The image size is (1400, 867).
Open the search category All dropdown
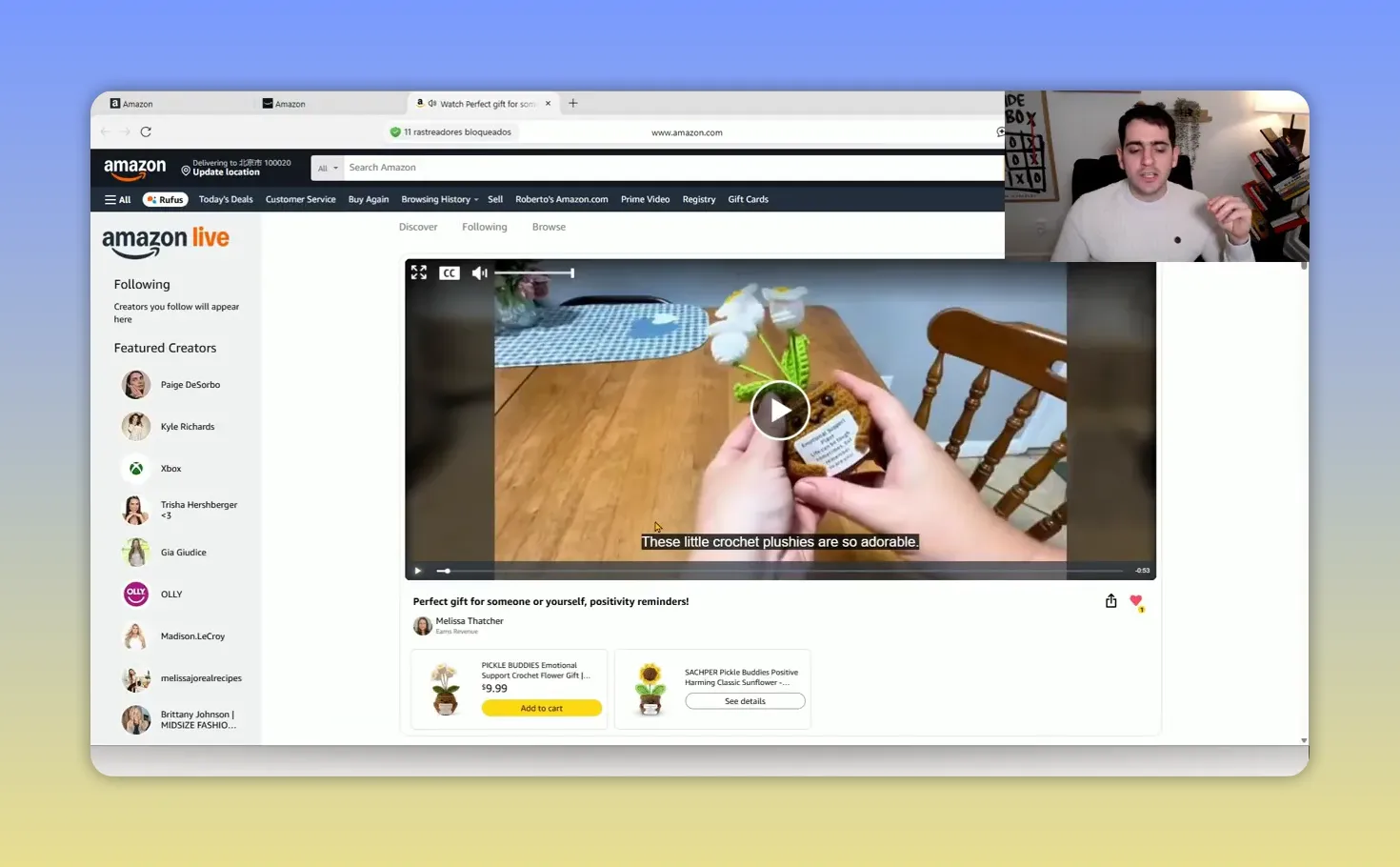(328, 168)
